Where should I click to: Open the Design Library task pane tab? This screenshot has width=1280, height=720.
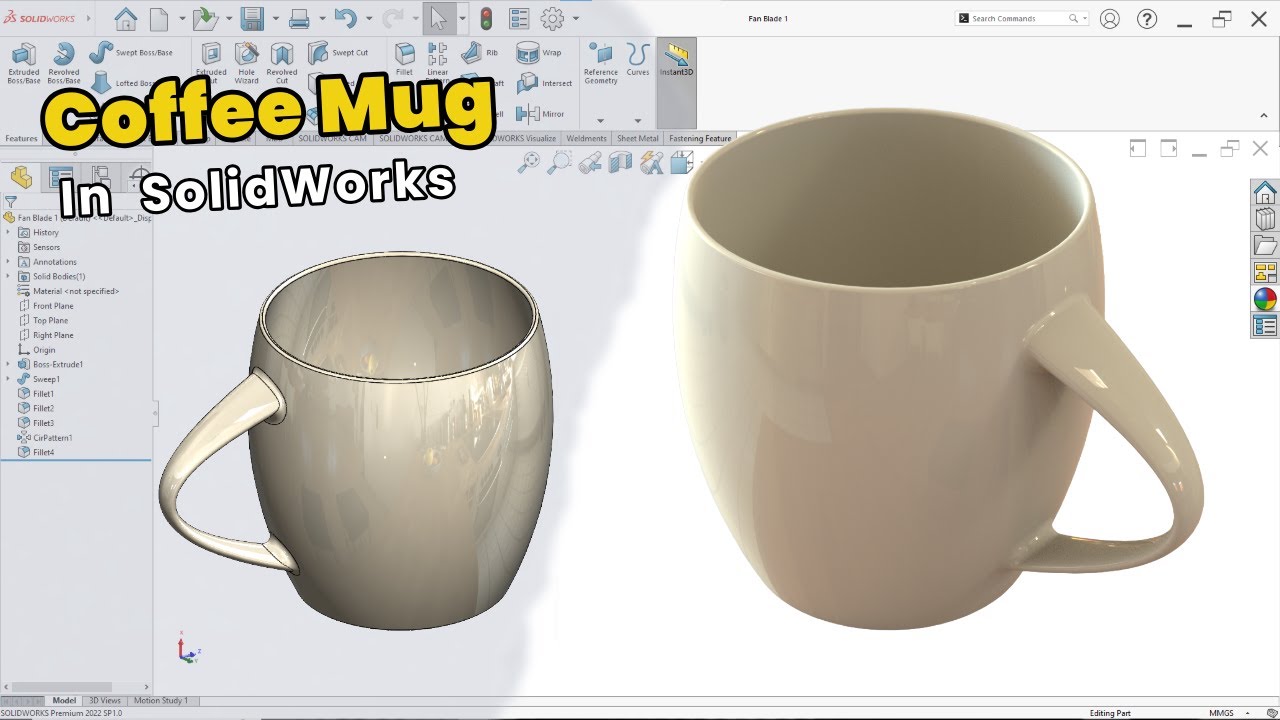click(x=1265, y=219)
